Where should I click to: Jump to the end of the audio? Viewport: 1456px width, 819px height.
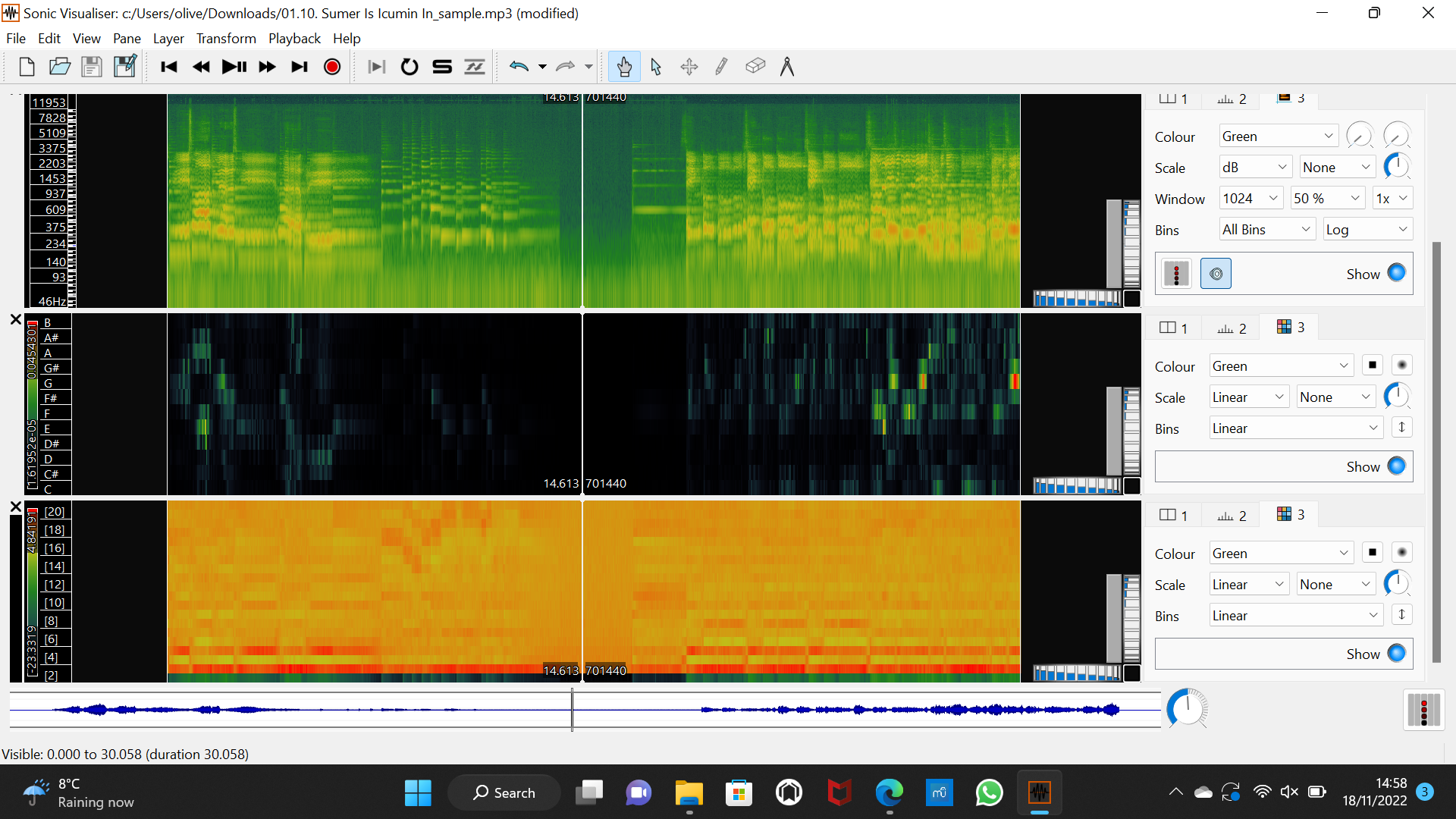[x=300, y=67]
